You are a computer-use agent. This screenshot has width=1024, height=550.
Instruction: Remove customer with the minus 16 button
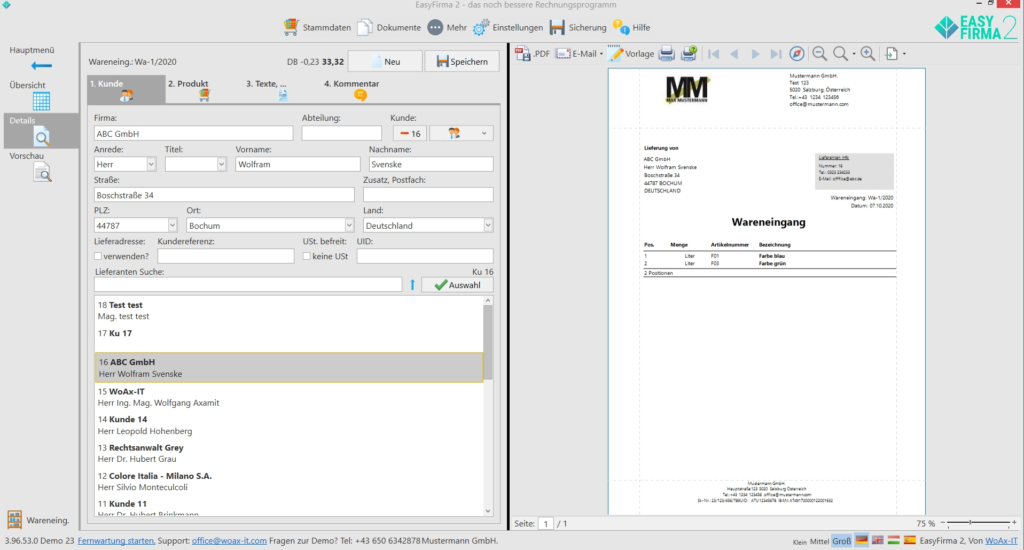tap(409, 133)
